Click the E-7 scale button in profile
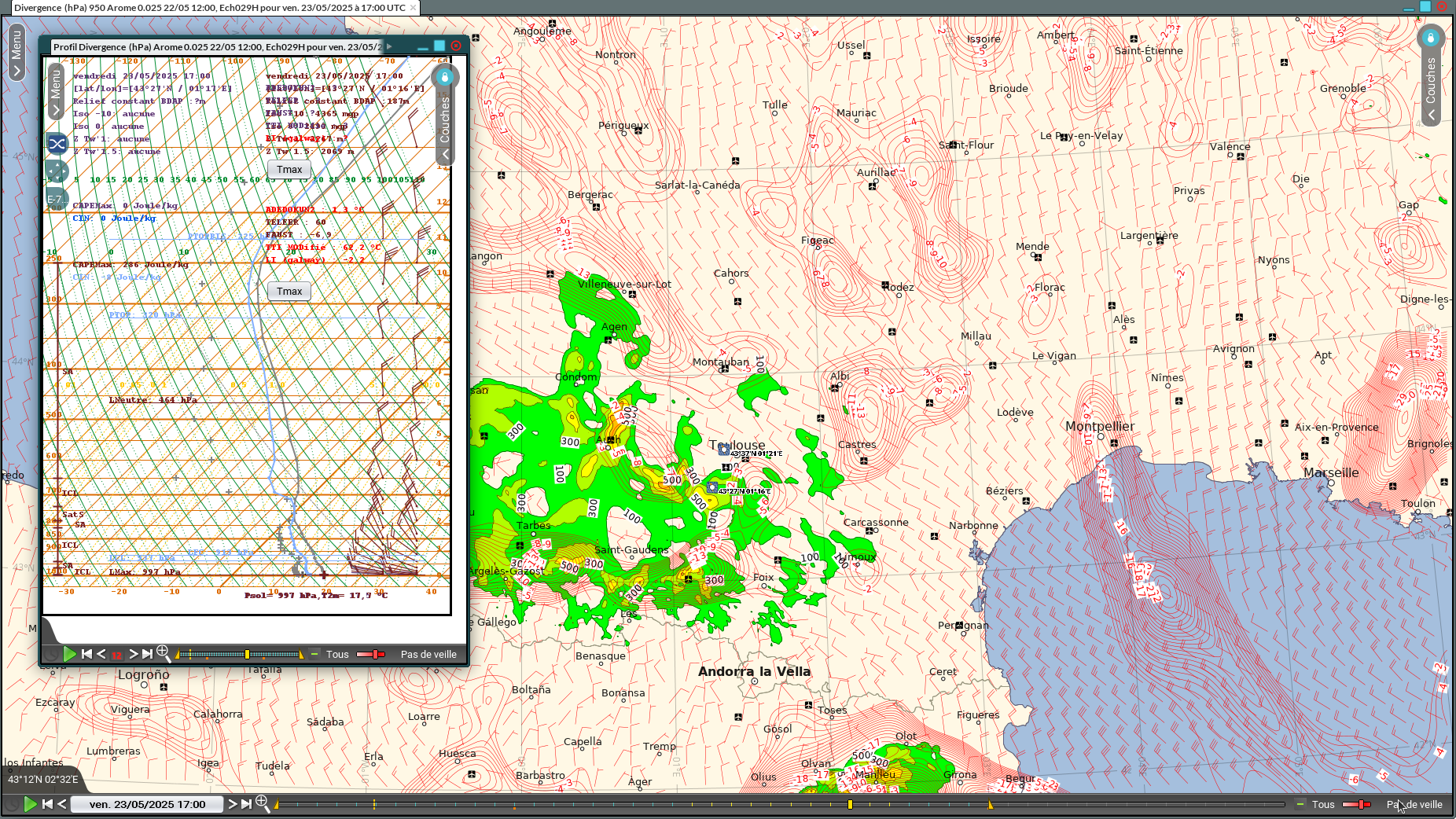This screenshot has height=819, width=1456. 53,199
